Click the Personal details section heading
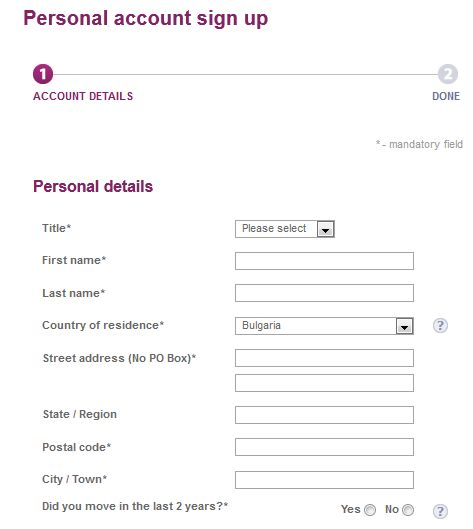 93,187
